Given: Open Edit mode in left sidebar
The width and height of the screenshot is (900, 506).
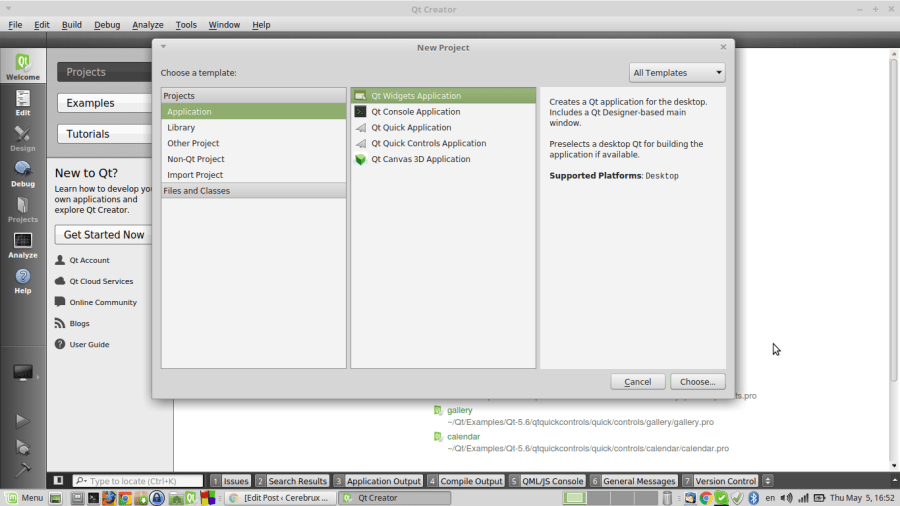Looking at the screenshot, I should coord(23,103).
